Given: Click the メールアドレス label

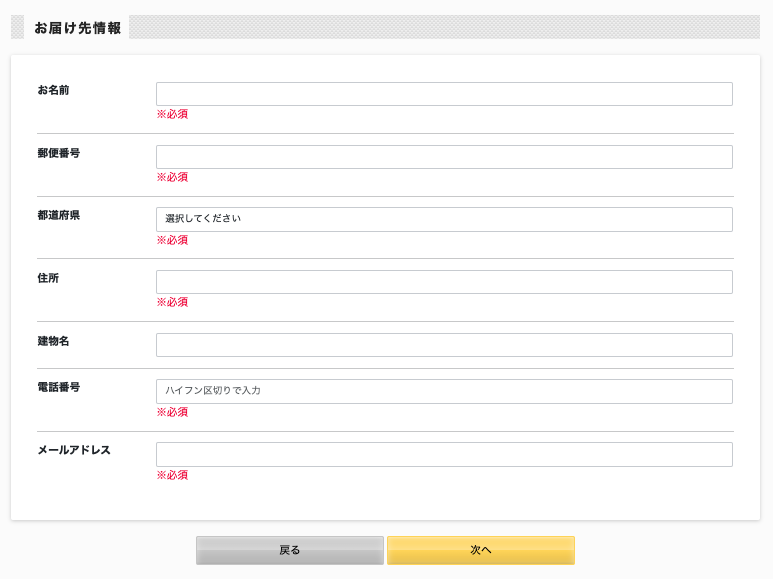Looking at the screenshot, I should tap(74, 450).
